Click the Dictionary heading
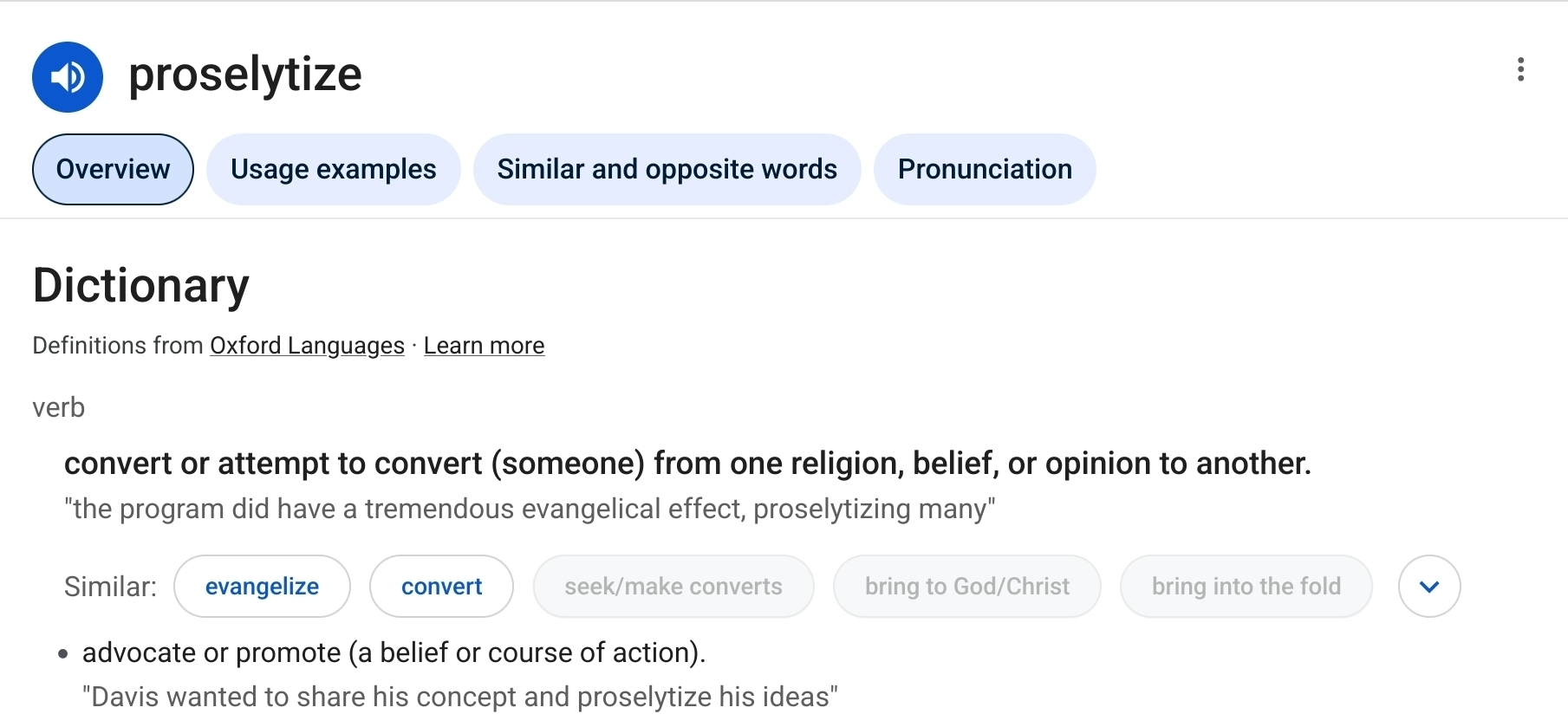The image size is (1568, 727). pyautogui.click(x=141, y=286)
